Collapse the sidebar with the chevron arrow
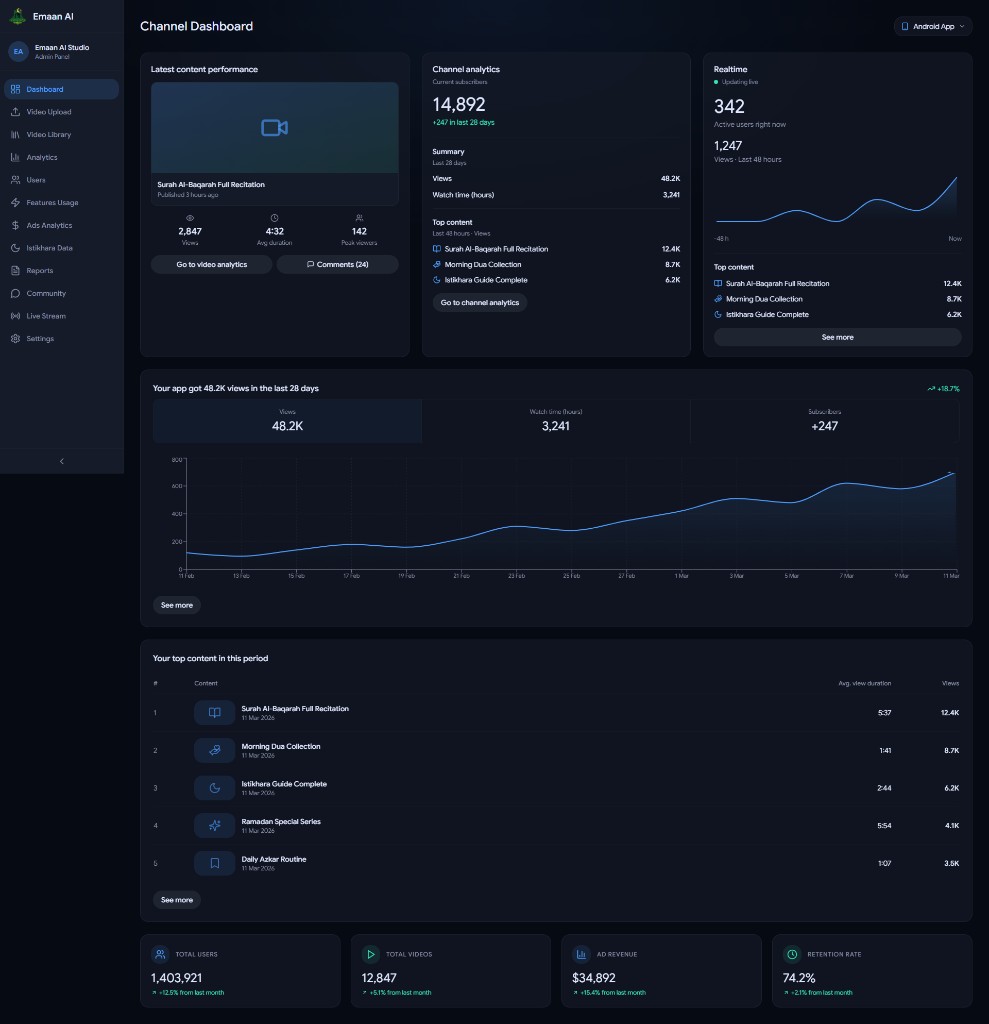 [62, 461]
